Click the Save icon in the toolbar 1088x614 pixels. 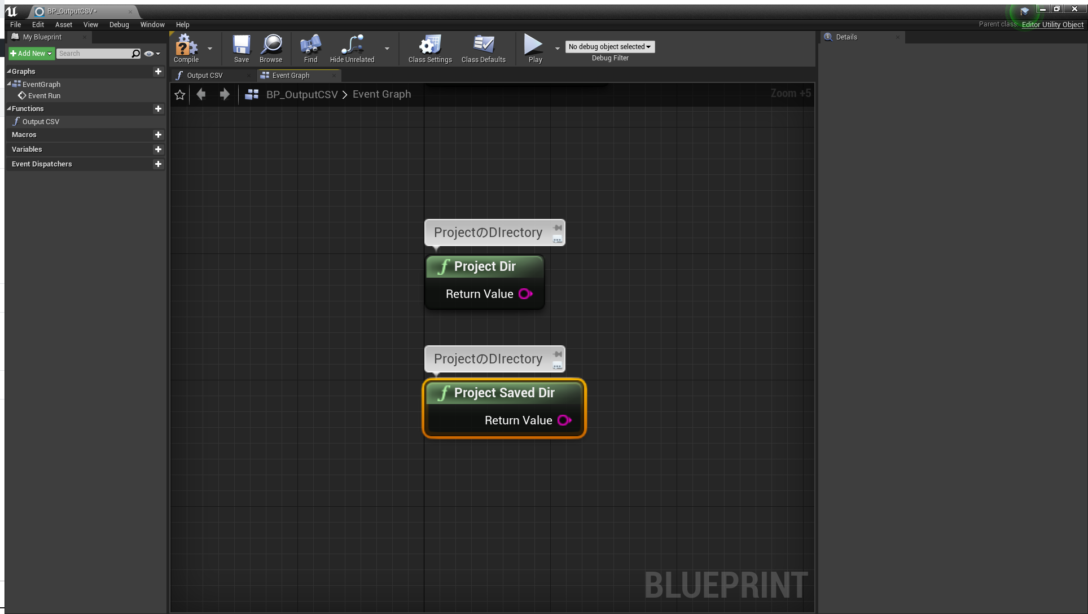coord(240,46)
